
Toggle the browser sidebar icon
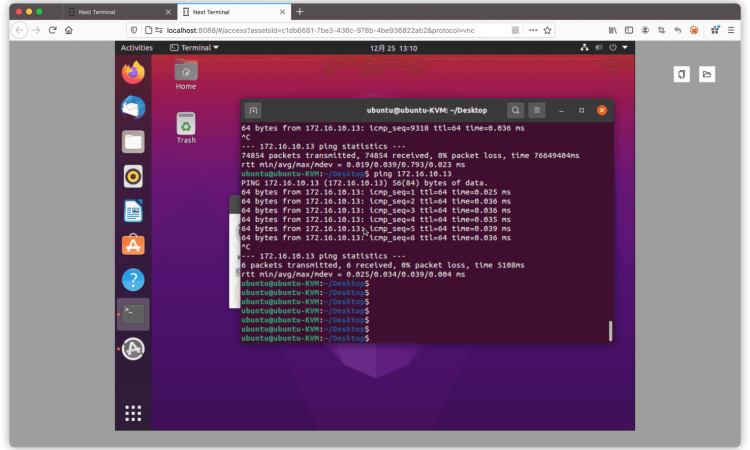click(629, 30)
